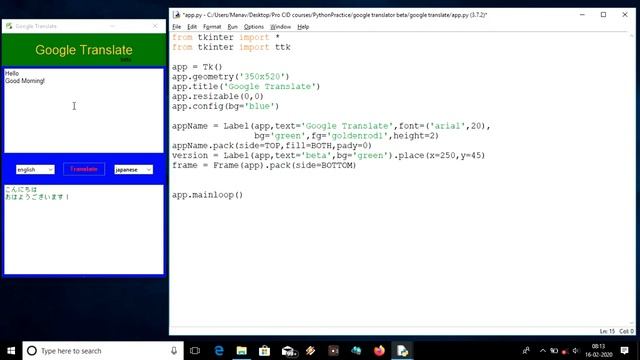Click the Translate button in Google Translate app

pos(84,169)
